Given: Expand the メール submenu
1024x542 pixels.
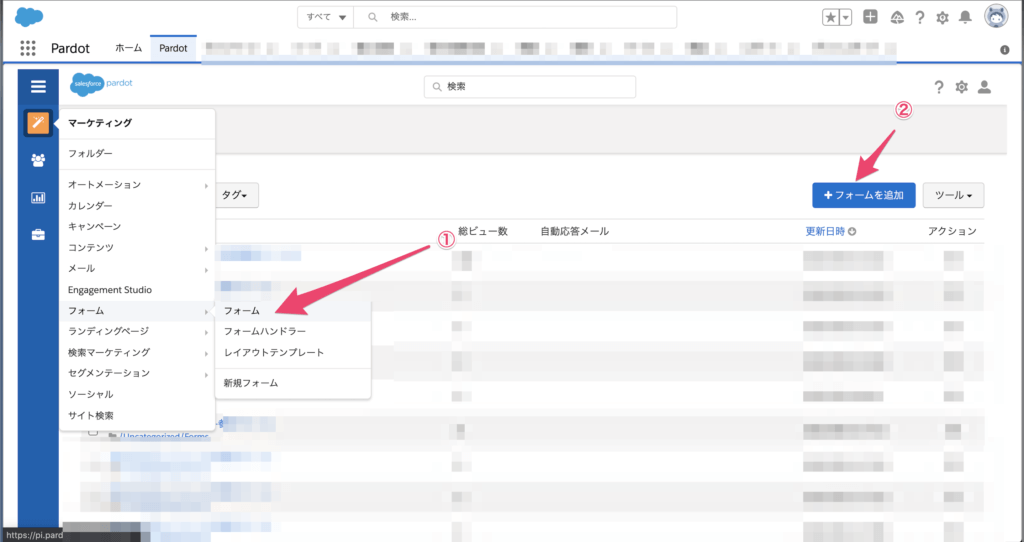Looking at the screenshot, I should pyautogui.click(x=137, y=269).
